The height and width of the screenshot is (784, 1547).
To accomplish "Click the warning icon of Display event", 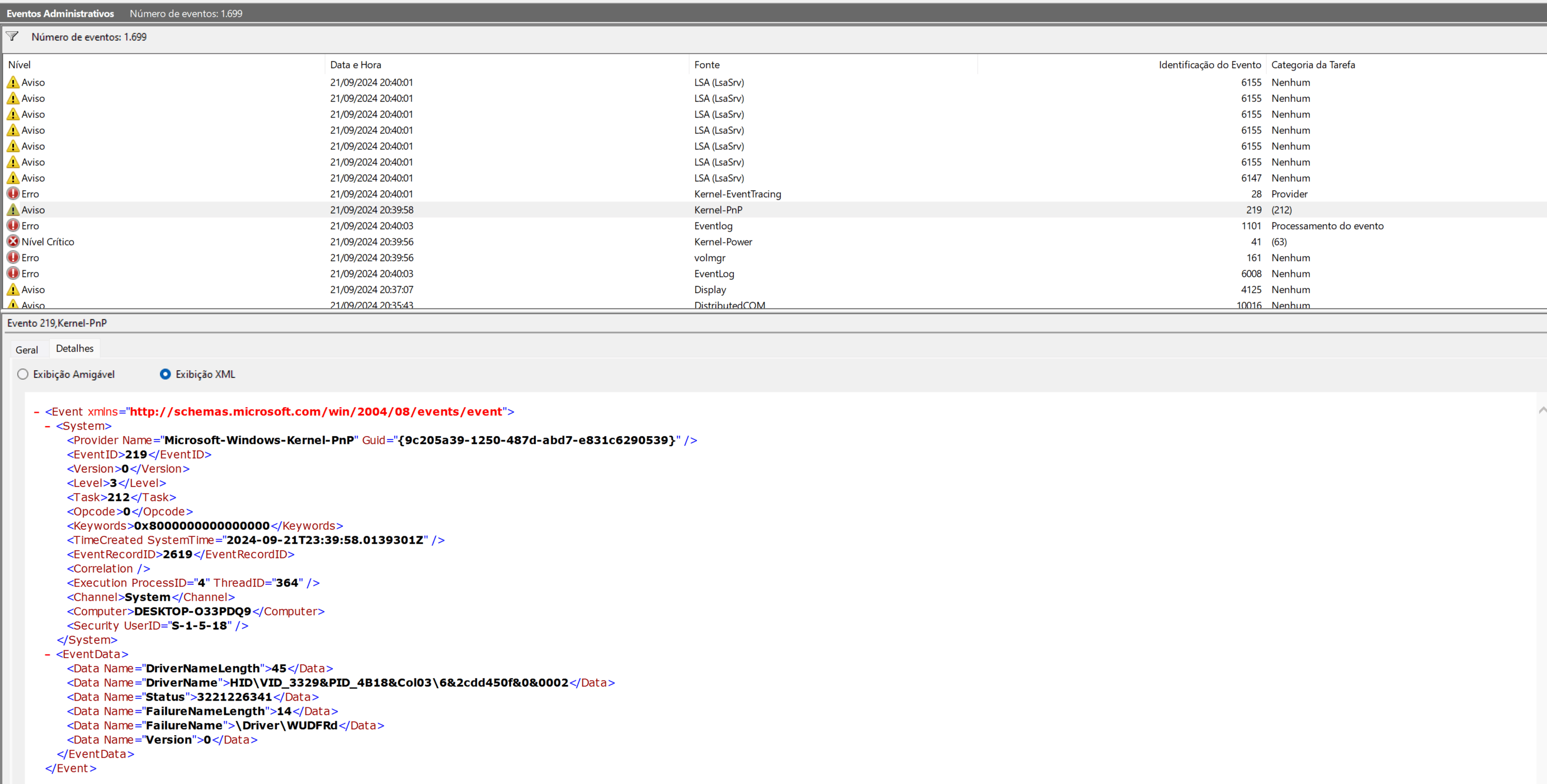I will point(13,289).
